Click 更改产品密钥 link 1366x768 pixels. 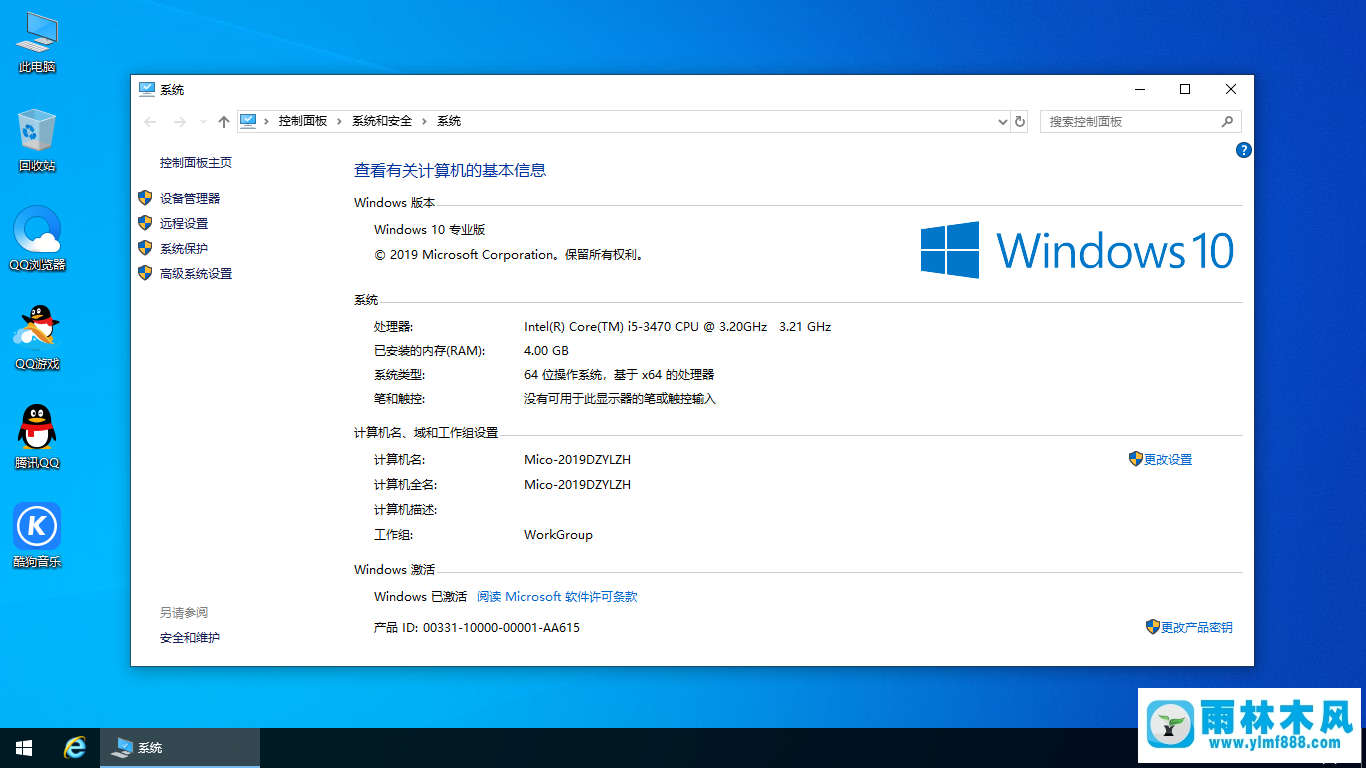pyautogui.click(x=1197, y=628)
